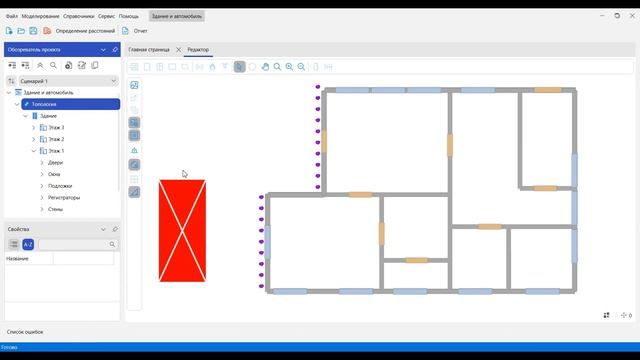The image size is (640, 360).
Task: Open the Сценарий 1 dropdown
Action: pos(68,81)
